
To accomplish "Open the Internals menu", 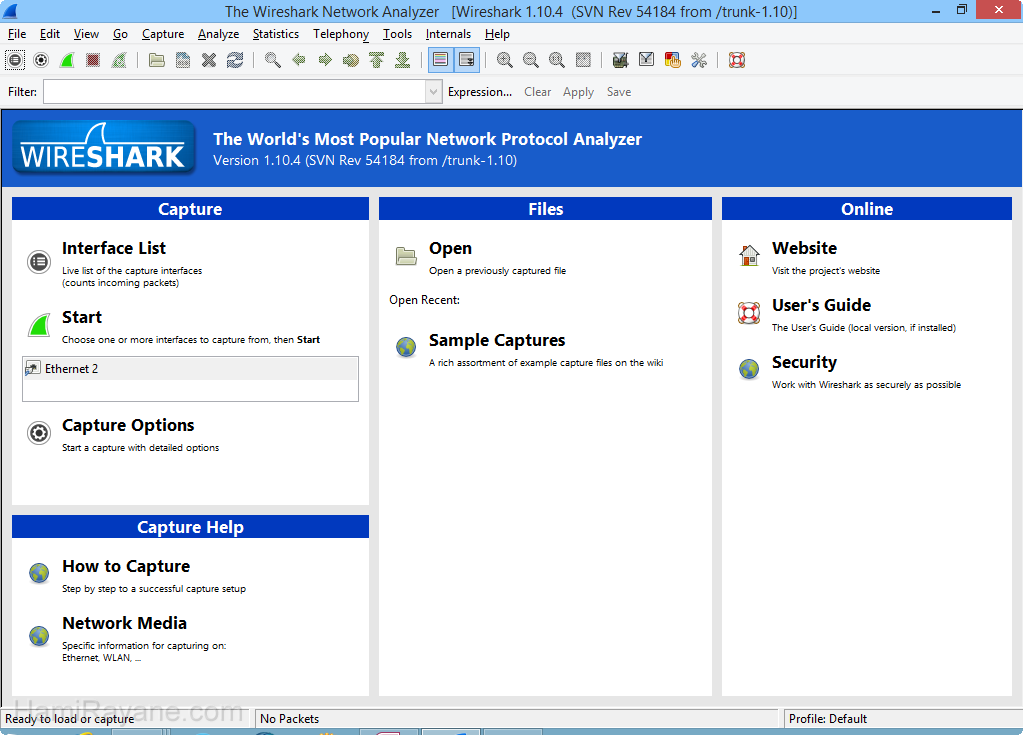I will (448, 34).
